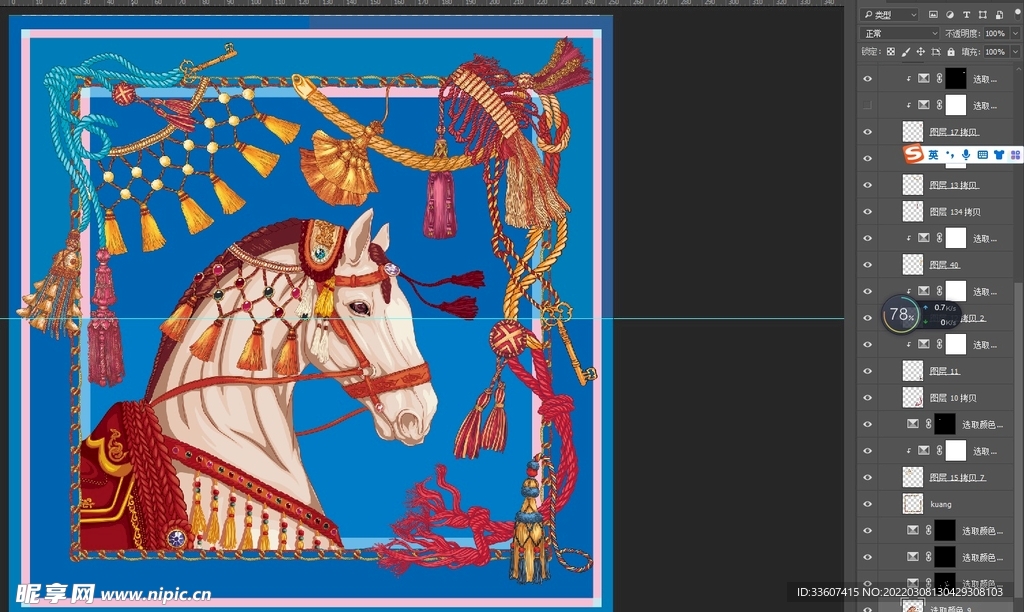Click Sogou microphone voice input icon
The width and height of the screenshot is (1024, 612).
pyautogui.click(x=966, y=155)
